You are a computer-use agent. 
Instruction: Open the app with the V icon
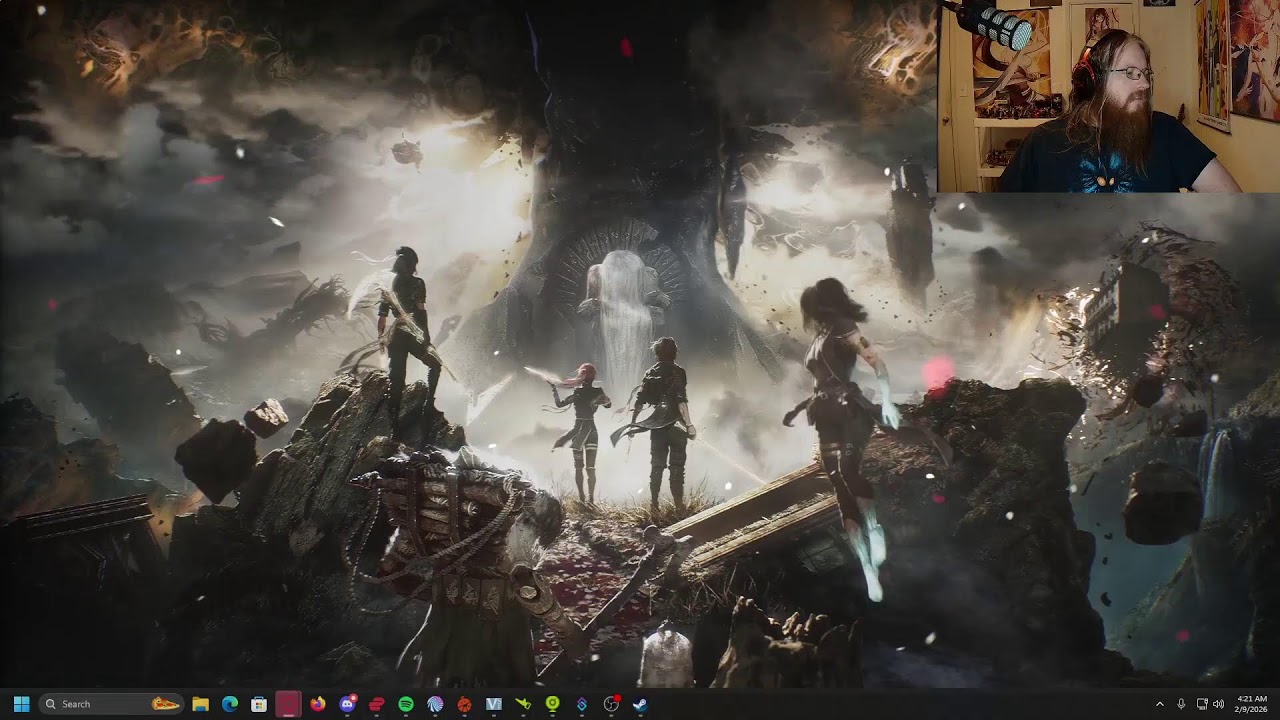click(494, 704)
